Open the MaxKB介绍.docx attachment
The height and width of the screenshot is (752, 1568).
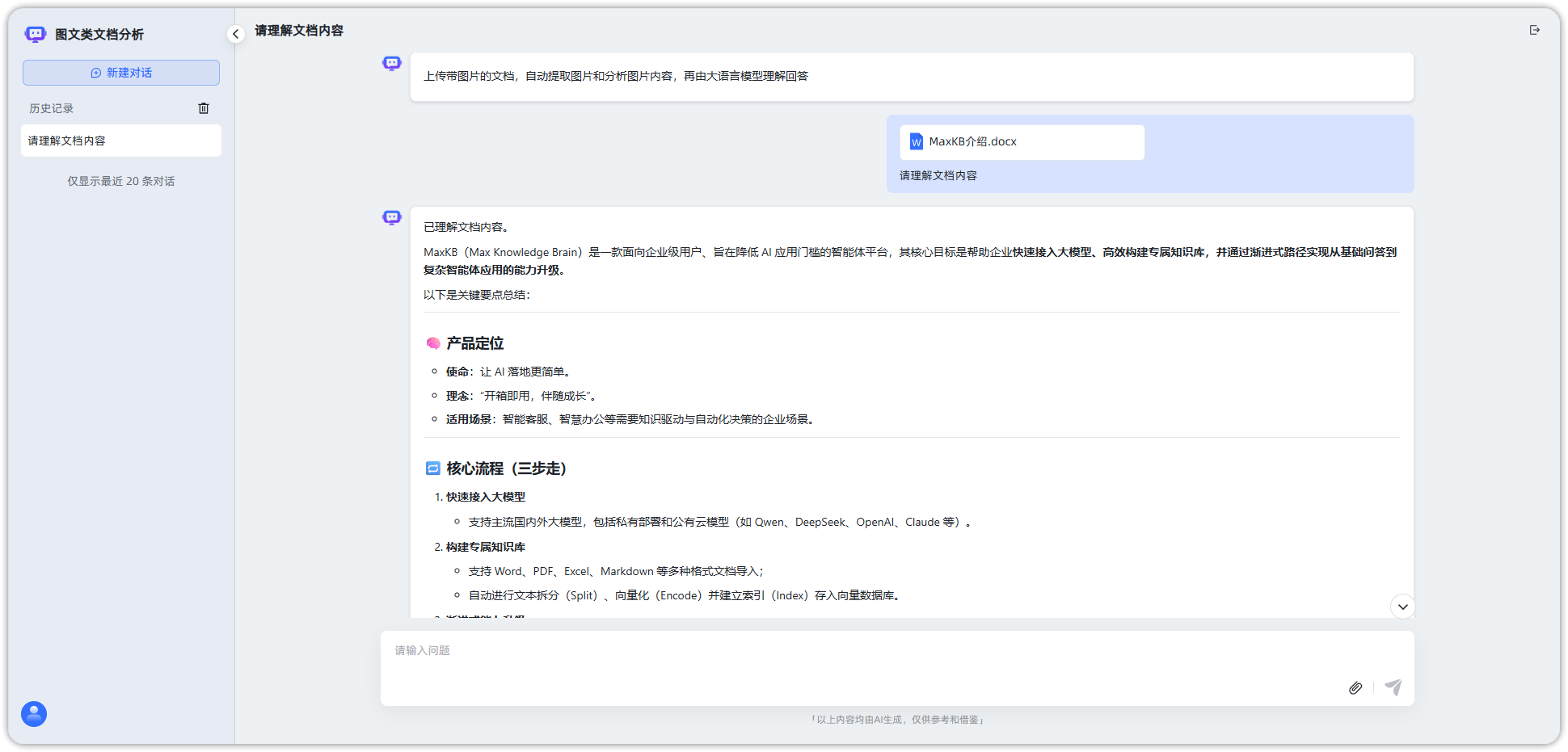pos(1022,142)
